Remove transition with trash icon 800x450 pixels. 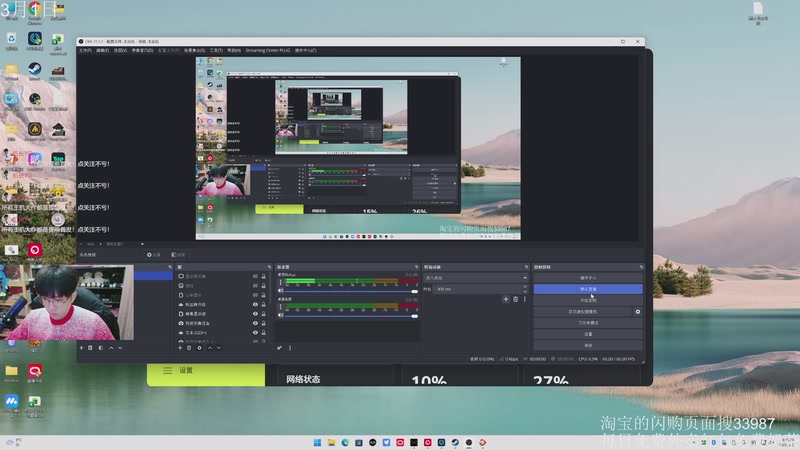pos(515,299)
